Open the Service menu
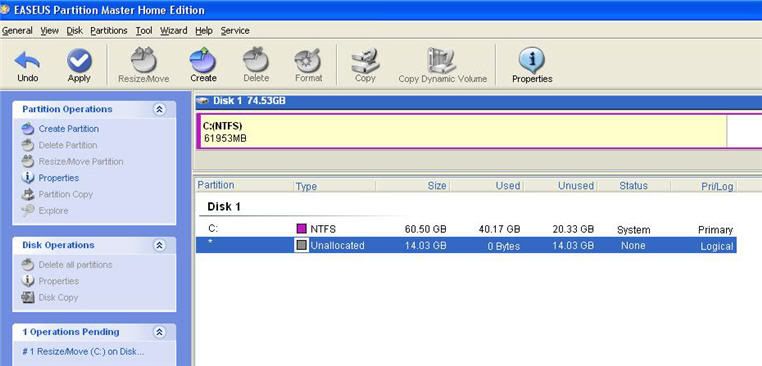 (235, 31)
